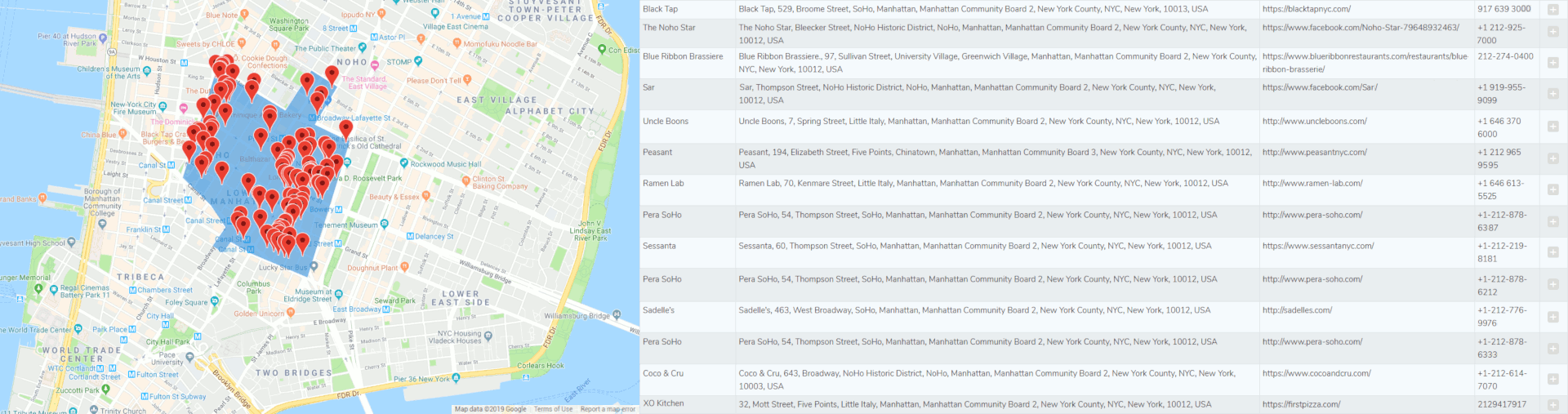Screen dimensions: 1568x414
Task: Open the sadelles.com link
Action: (1297, 310)
